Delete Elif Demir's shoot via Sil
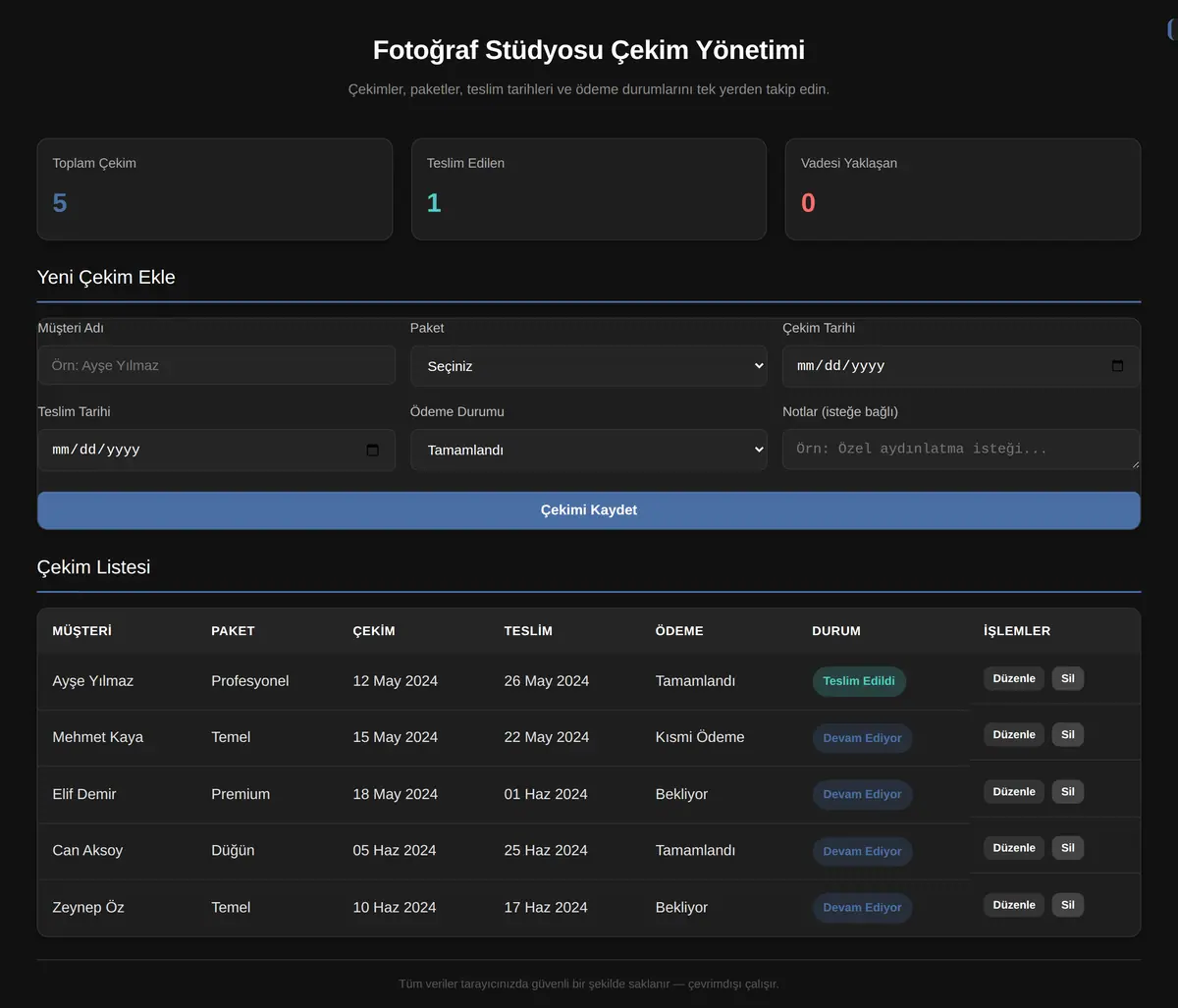Screen dimensions: 1178x1008 [x=1068, y=792]
